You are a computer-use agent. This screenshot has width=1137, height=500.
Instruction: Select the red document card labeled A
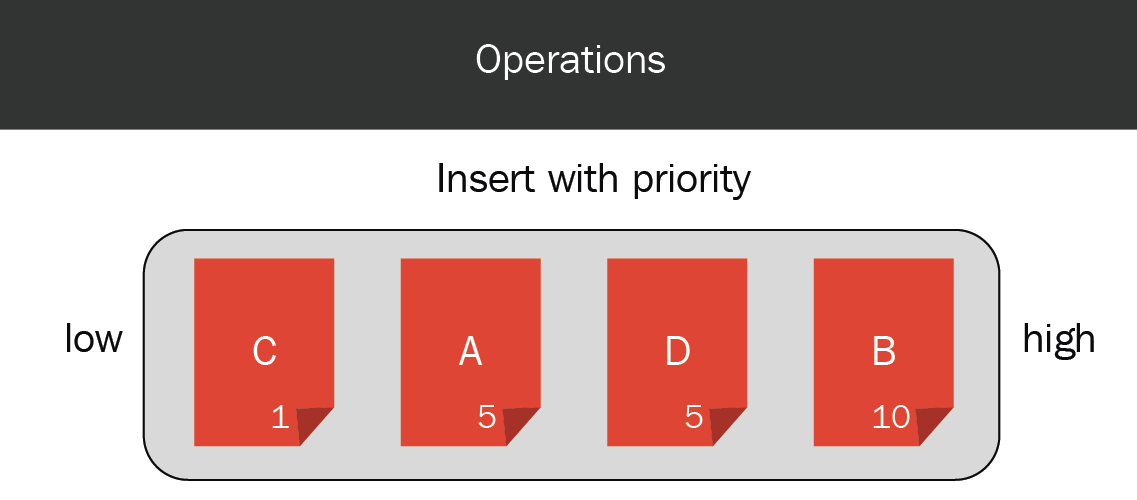(471, 352)
